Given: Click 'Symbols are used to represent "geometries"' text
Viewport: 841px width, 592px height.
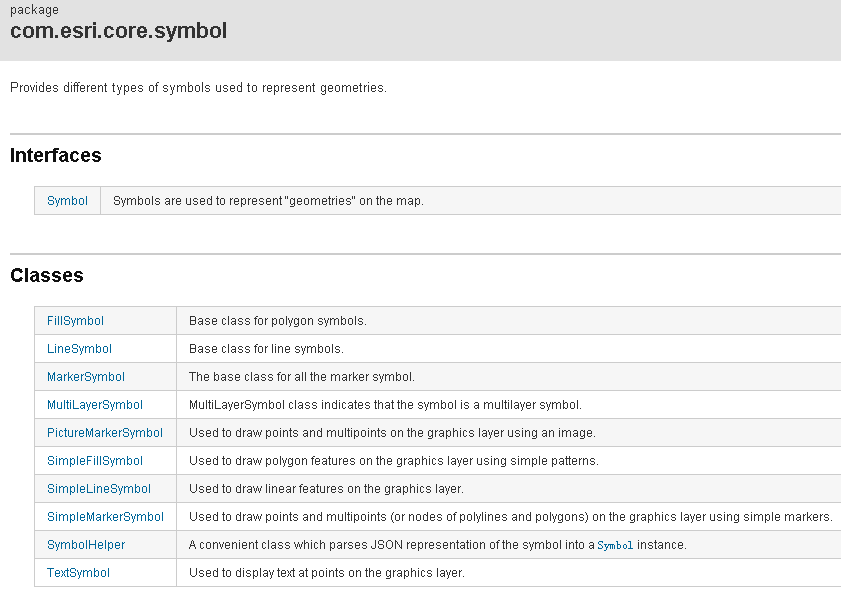Looking at the screenshot, I should coord(268,201).
